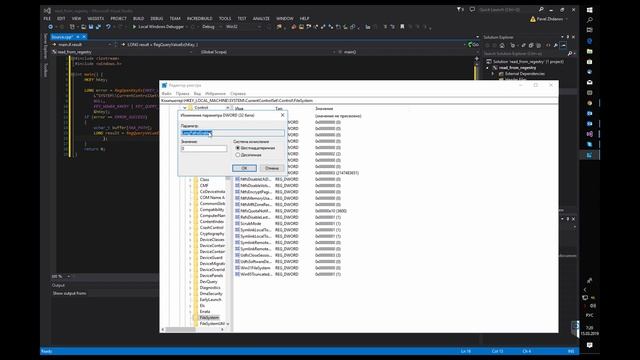This screenshot has height=360, width=640.
Task: Collapse the Control key in registry tree
Action: coord(184,108)
